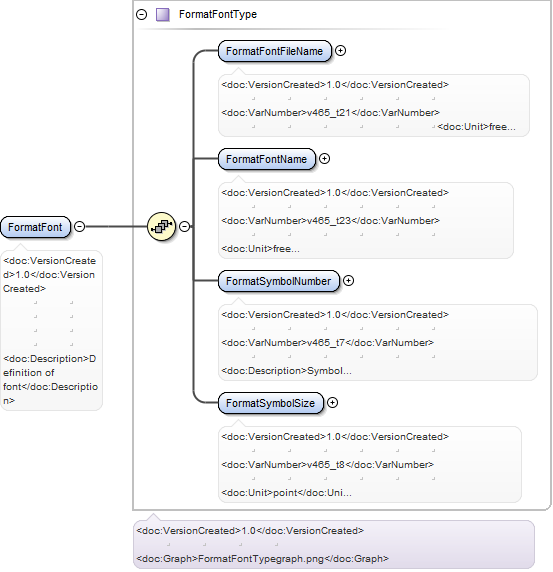Collapse the sequence compositor children

(x=185, y=227)
